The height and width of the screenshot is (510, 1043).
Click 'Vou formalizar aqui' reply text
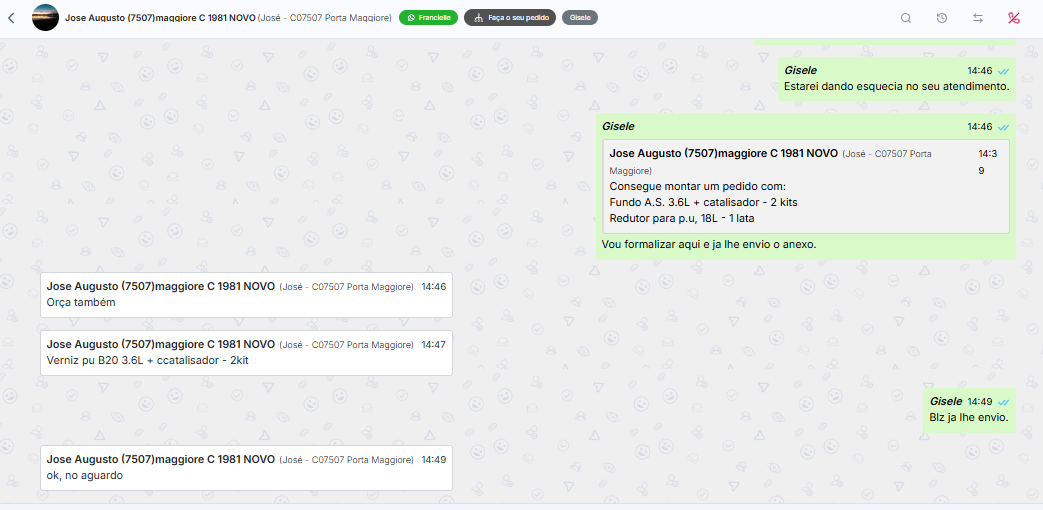point(709,244)
